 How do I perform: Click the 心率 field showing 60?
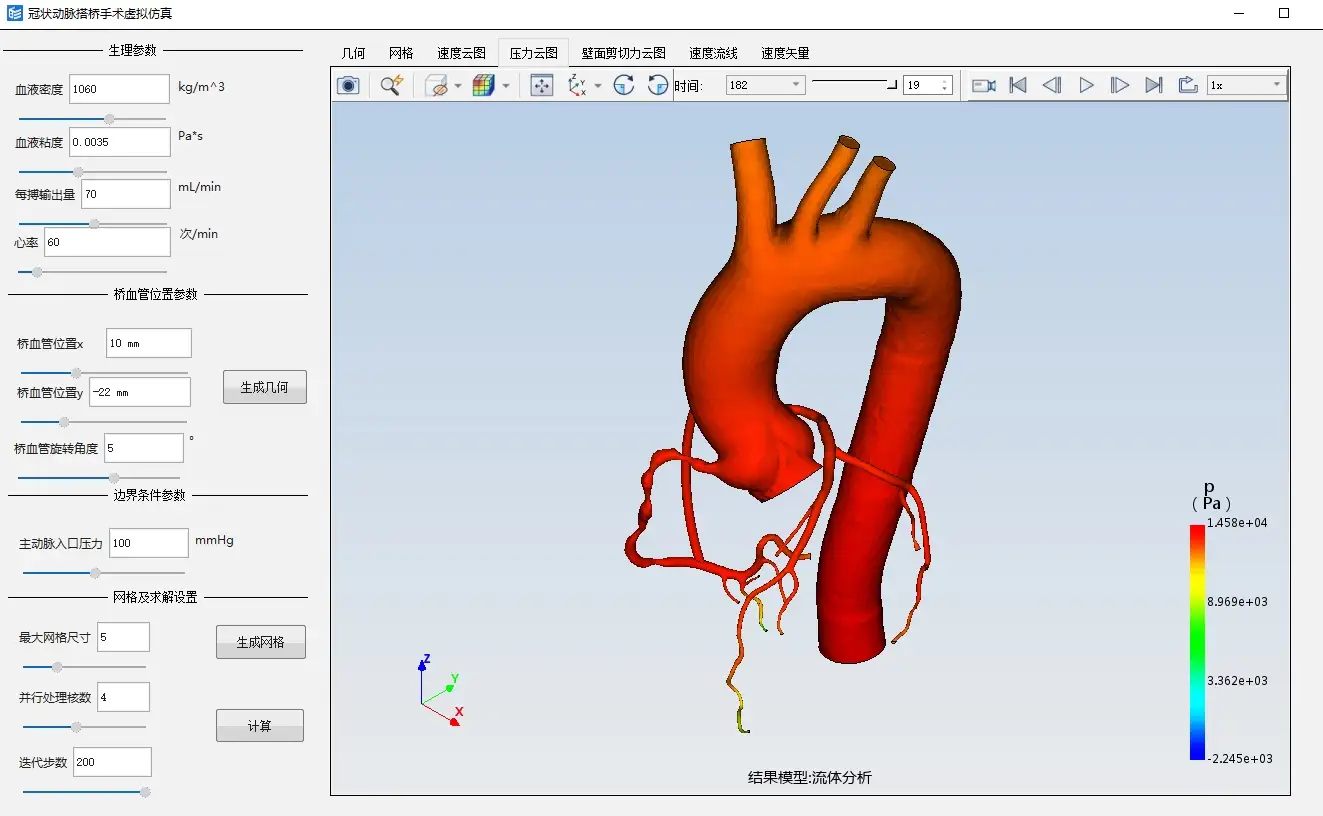point(107,242)
